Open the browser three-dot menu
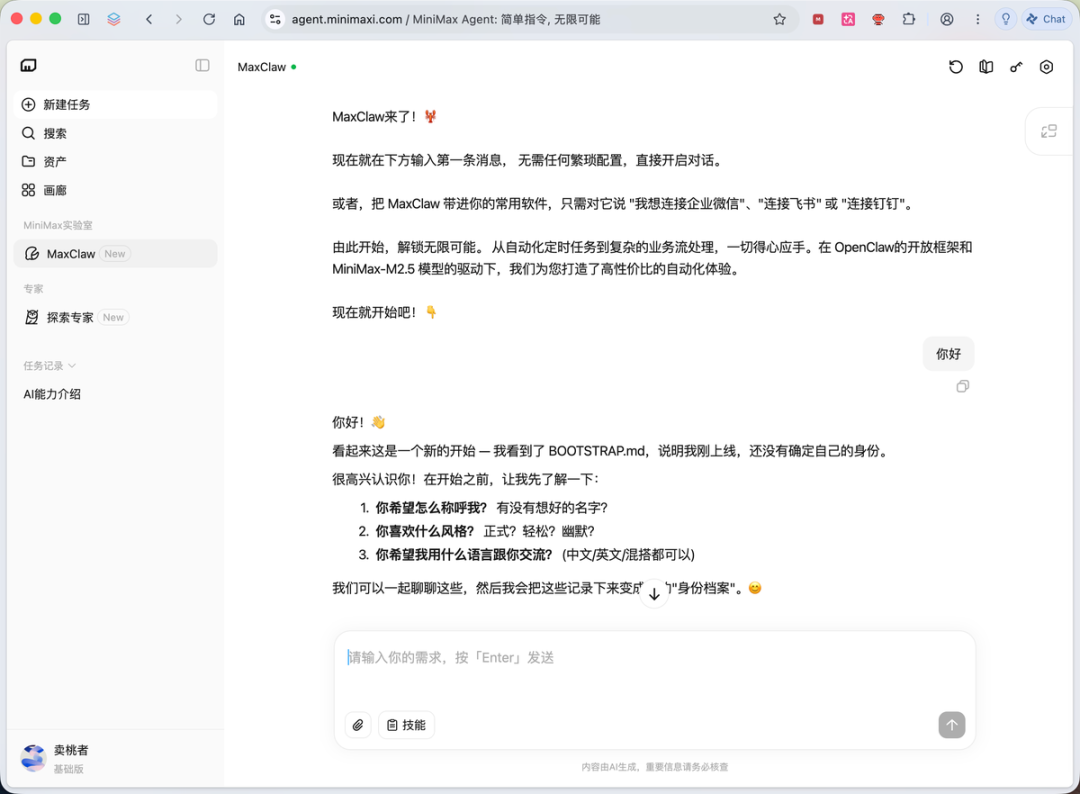1080x794 pixels. 977,19
